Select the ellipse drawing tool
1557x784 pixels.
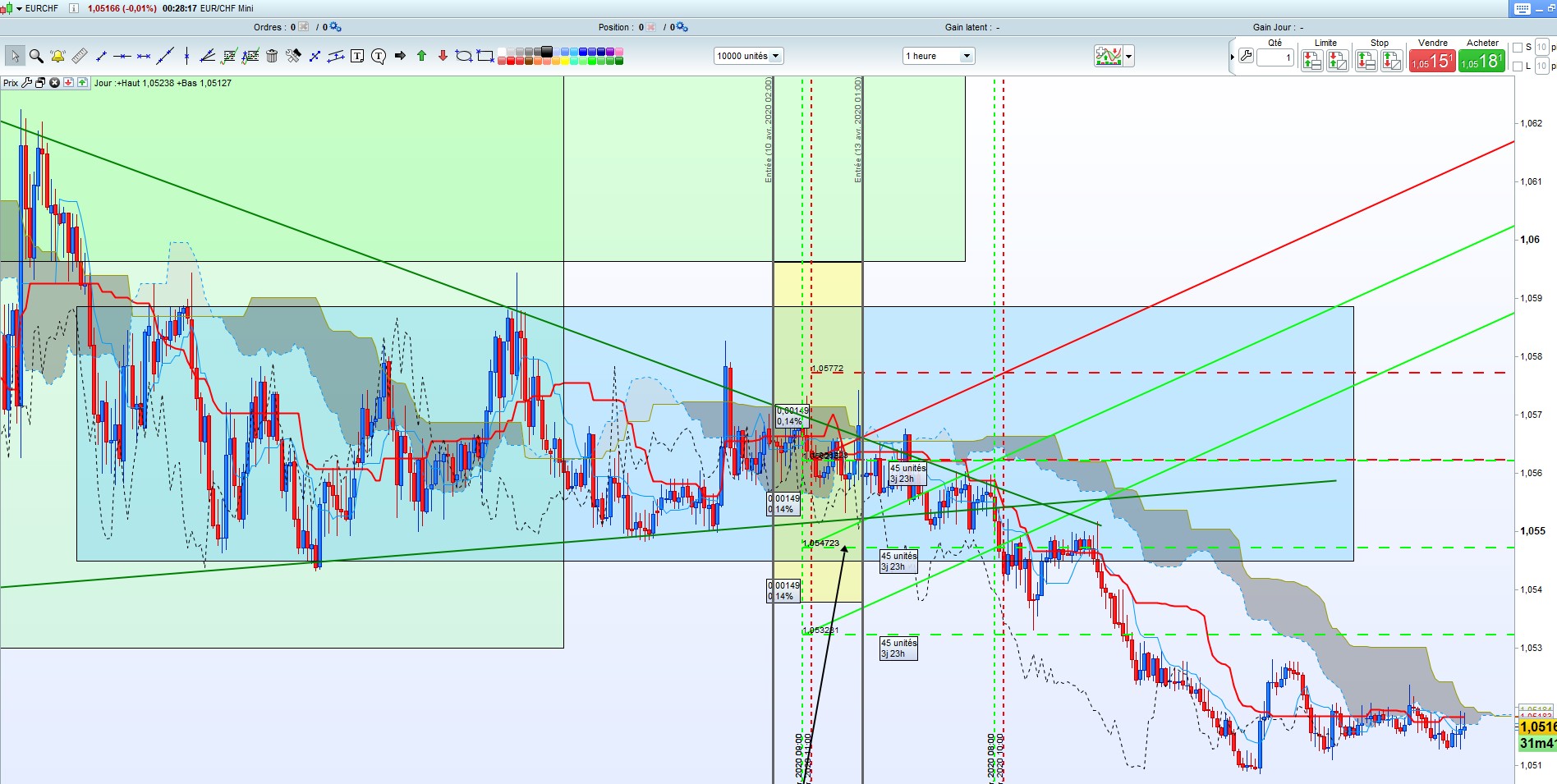click(464, 56)
